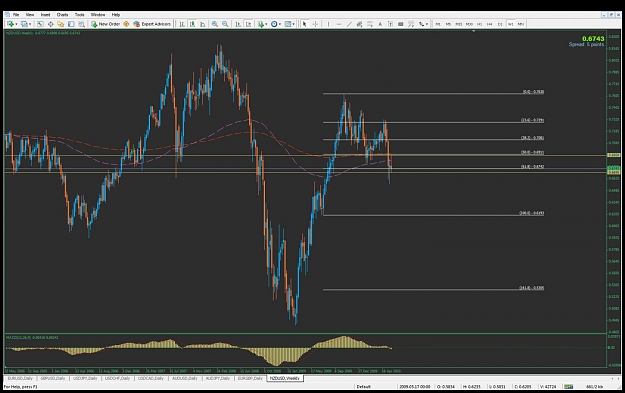Switch to D1 timeframe

click(500, 24)
